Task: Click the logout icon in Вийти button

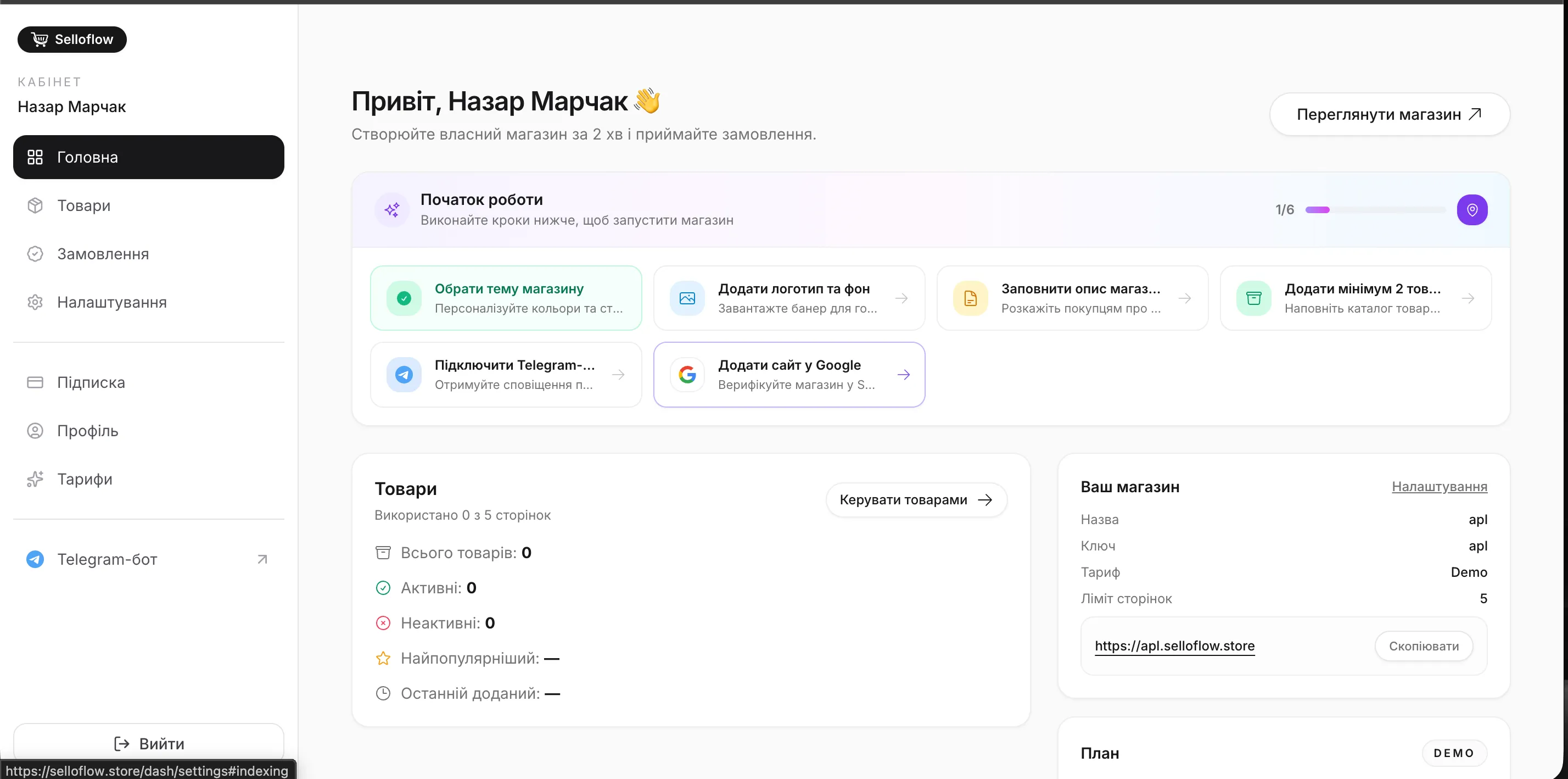Action: (x=122, y=744)
